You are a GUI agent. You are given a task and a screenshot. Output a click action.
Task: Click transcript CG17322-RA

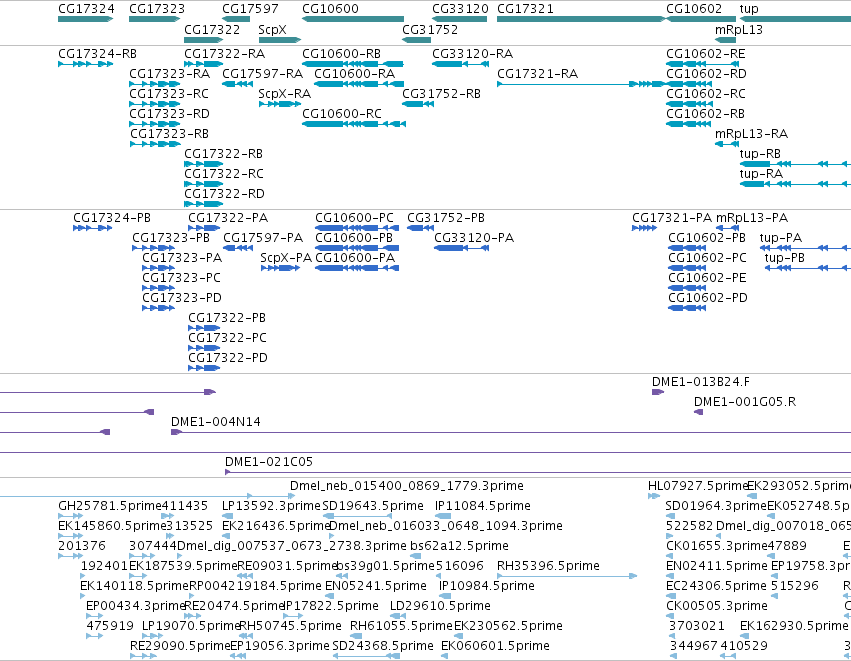tap(224, 54)
